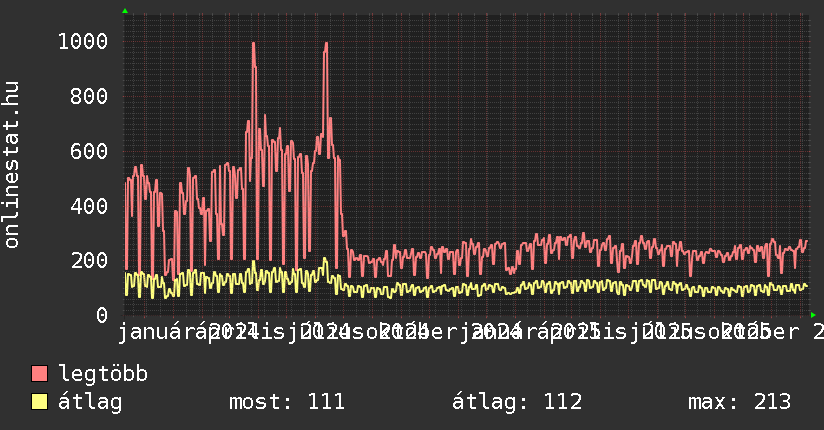Image resolution: width=824 pixels, height=430 pixels.
Task: Click the 200 y-axis label
Action: click(89, 261)
